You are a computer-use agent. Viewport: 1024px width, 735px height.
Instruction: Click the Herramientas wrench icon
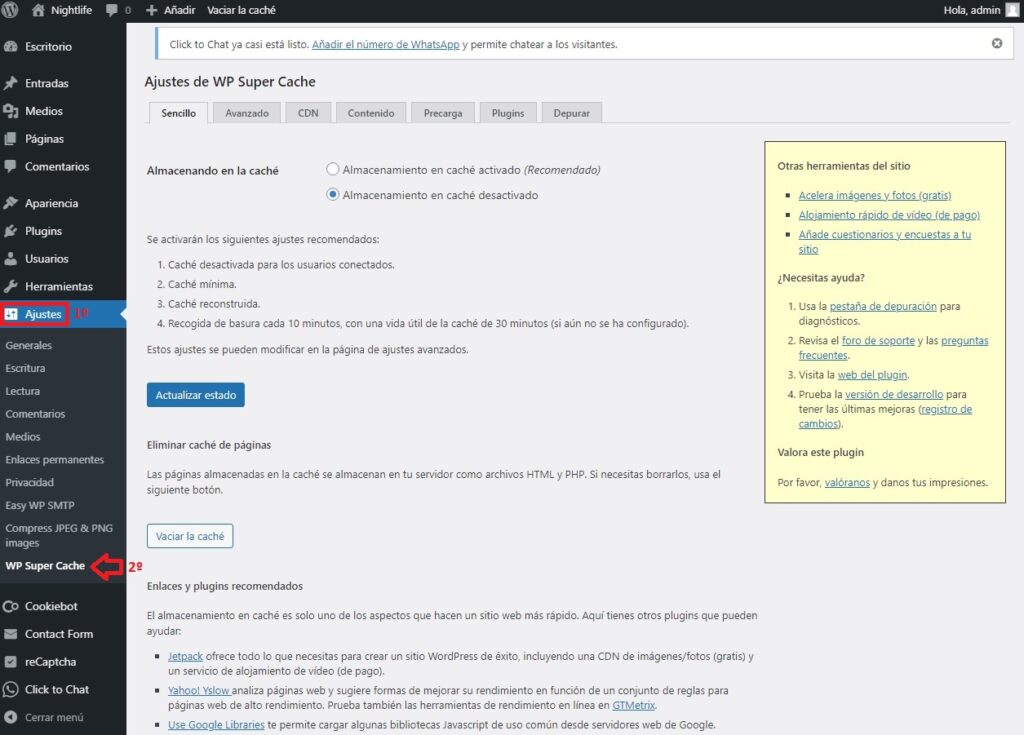coord(10,286)
